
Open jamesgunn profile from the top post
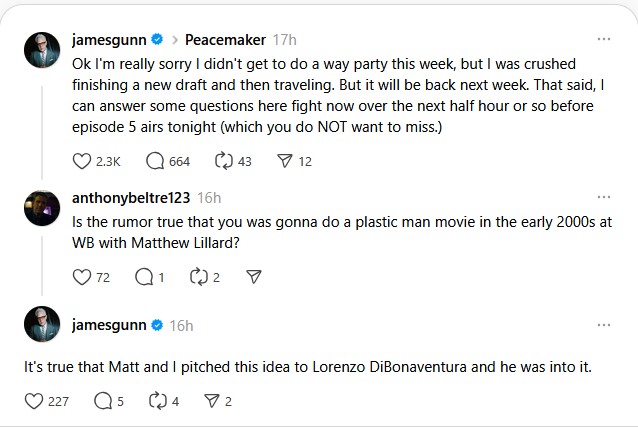108,40
